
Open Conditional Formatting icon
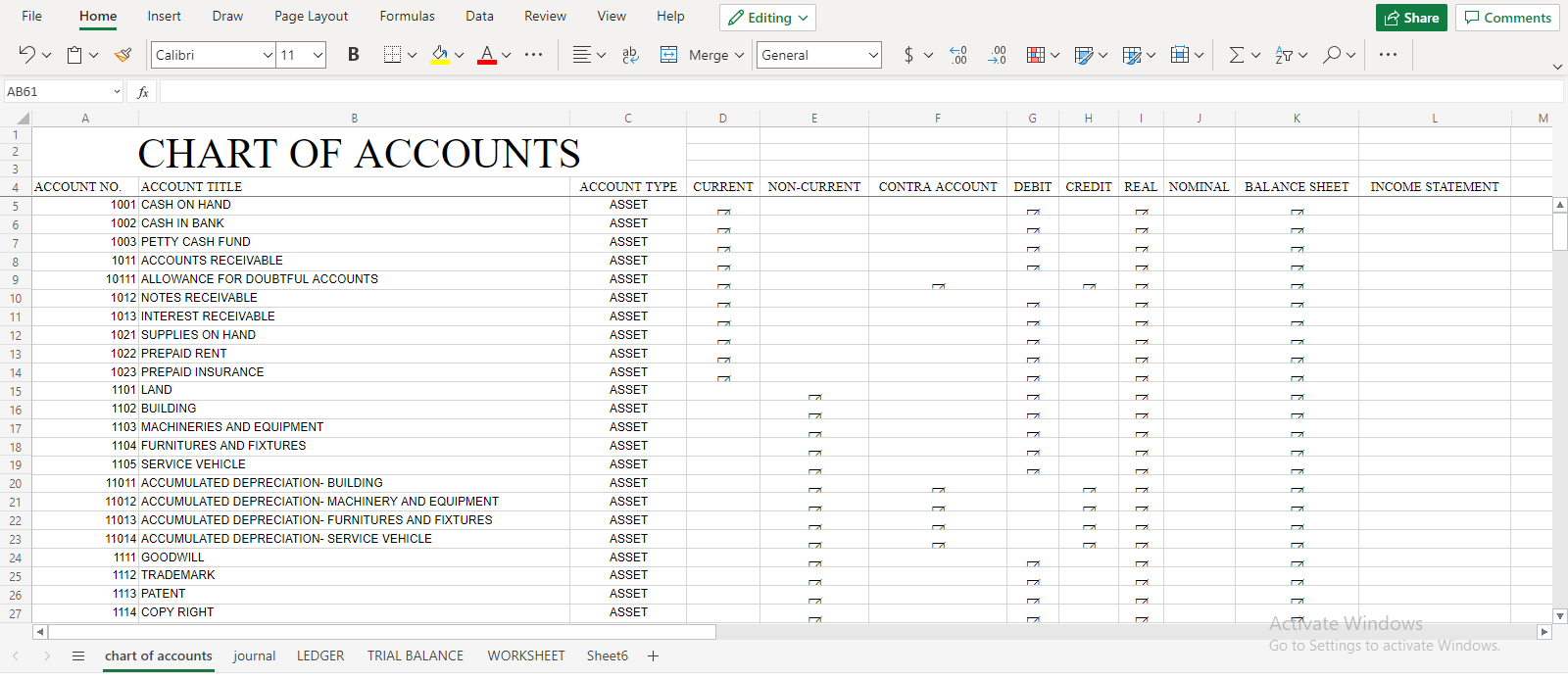(x=1036, y=55)
